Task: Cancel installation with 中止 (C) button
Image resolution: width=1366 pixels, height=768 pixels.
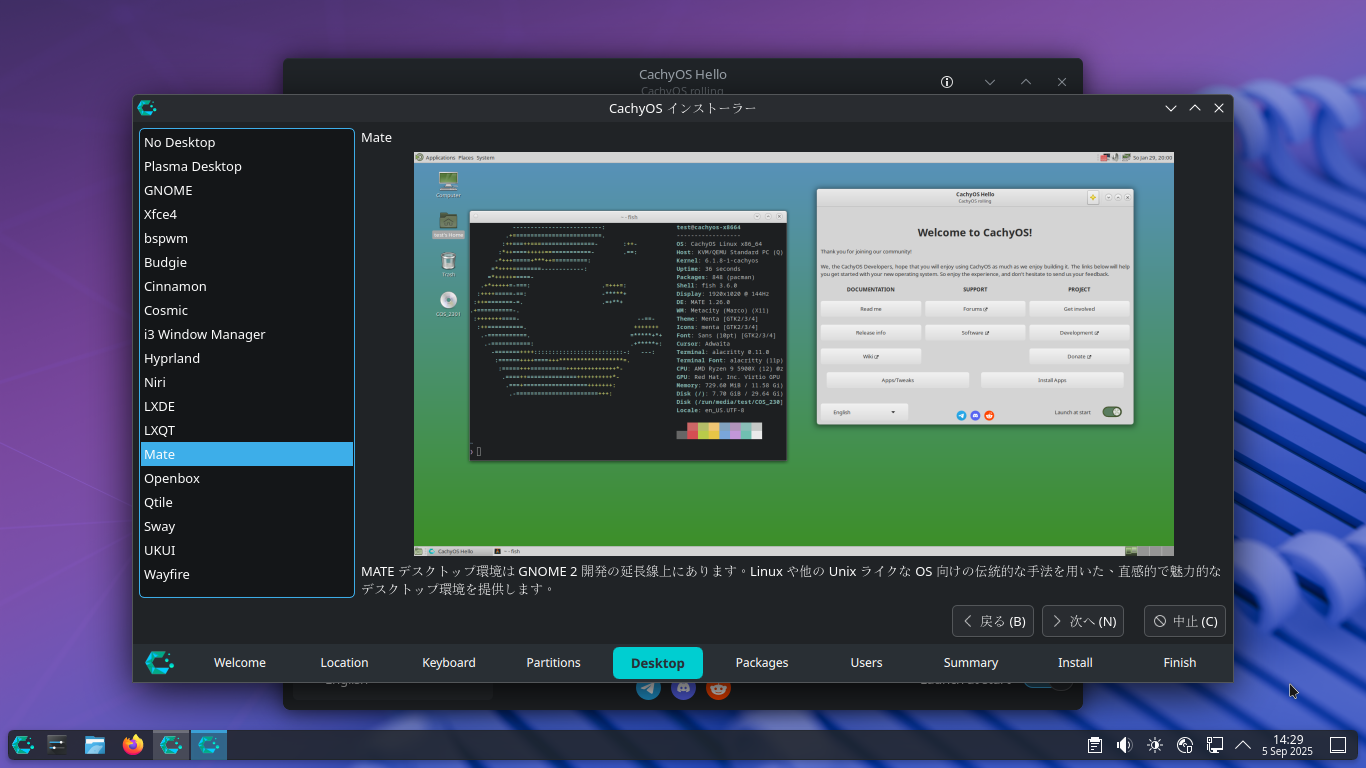Action: coord(1184,621)
